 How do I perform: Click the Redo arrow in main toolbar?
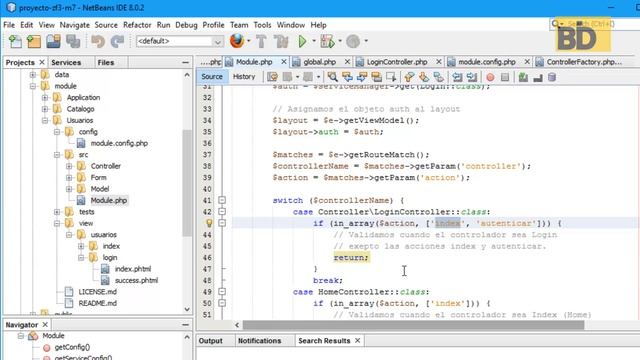[117, 41]
